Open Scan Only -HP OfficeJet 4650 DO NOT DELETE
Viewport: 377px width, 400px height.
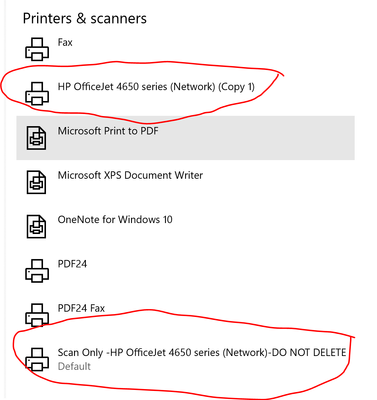pos(202,352)
